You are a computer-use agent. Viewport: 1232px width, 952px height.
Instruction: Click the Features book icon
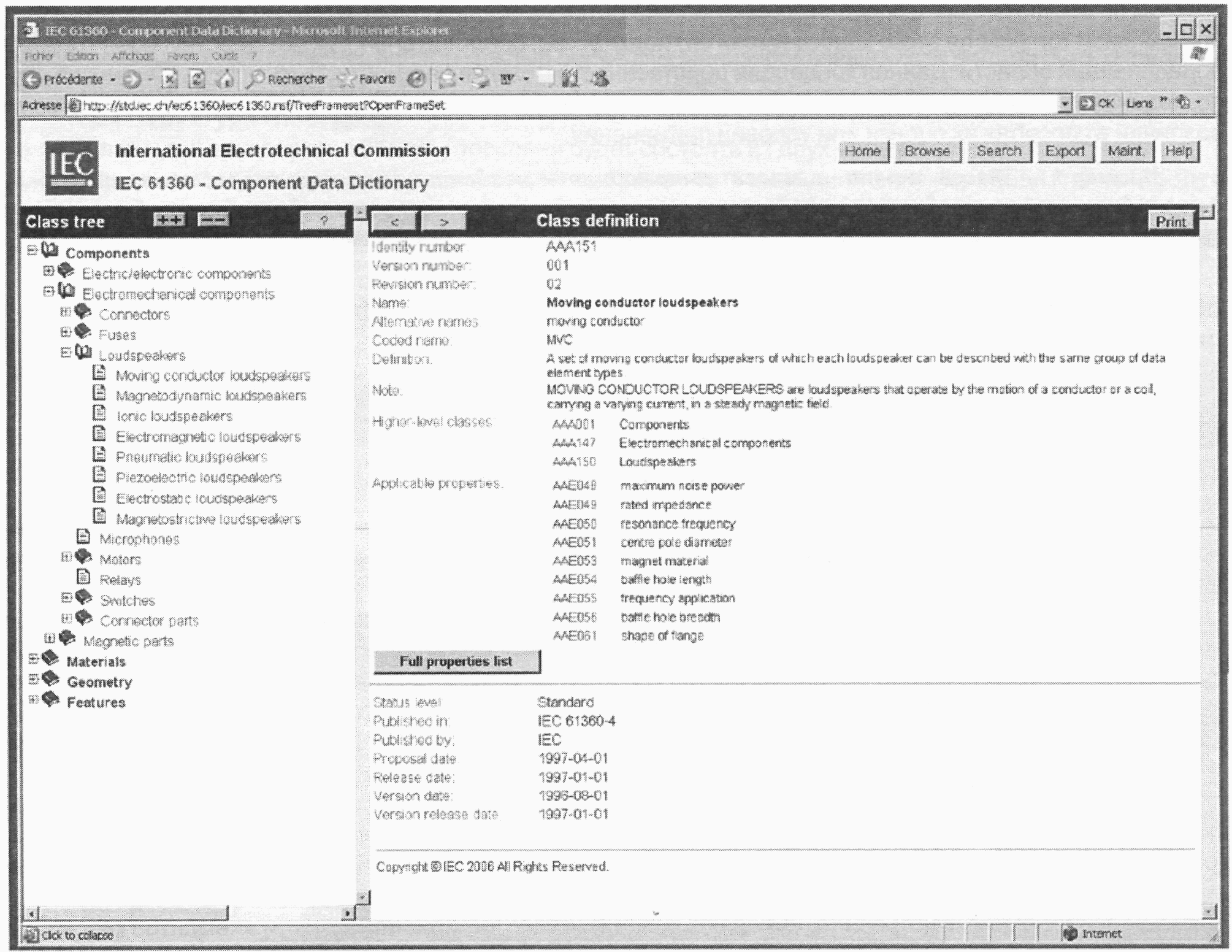tap(50, 700)
